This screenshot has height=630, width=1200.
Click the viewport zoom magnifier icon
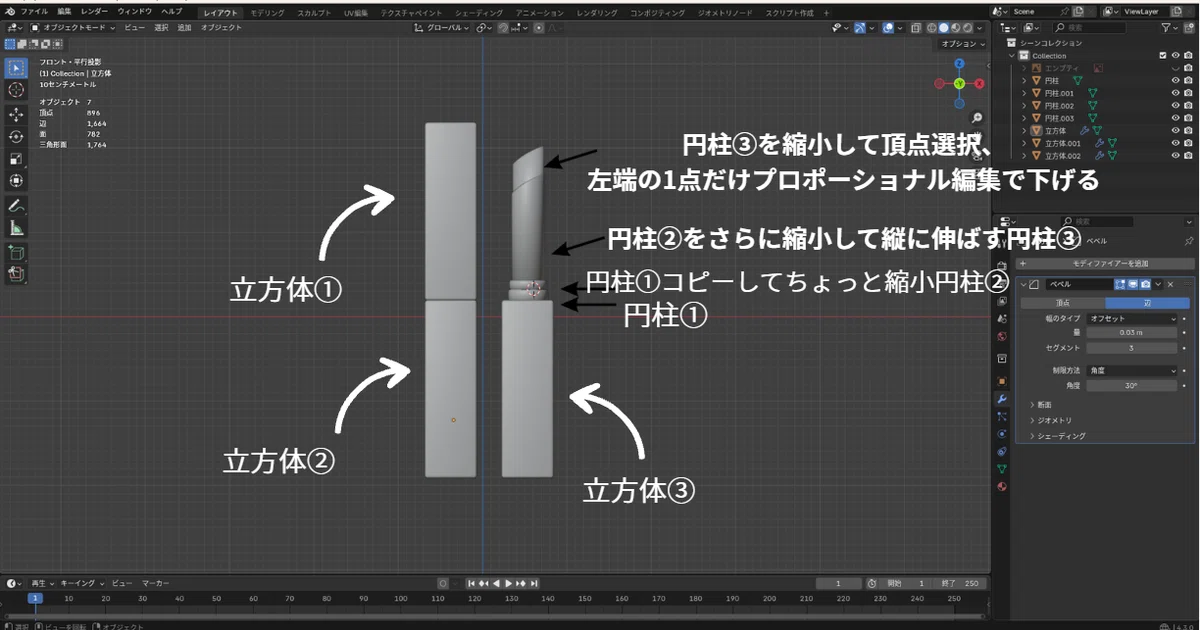click(977, 118)
